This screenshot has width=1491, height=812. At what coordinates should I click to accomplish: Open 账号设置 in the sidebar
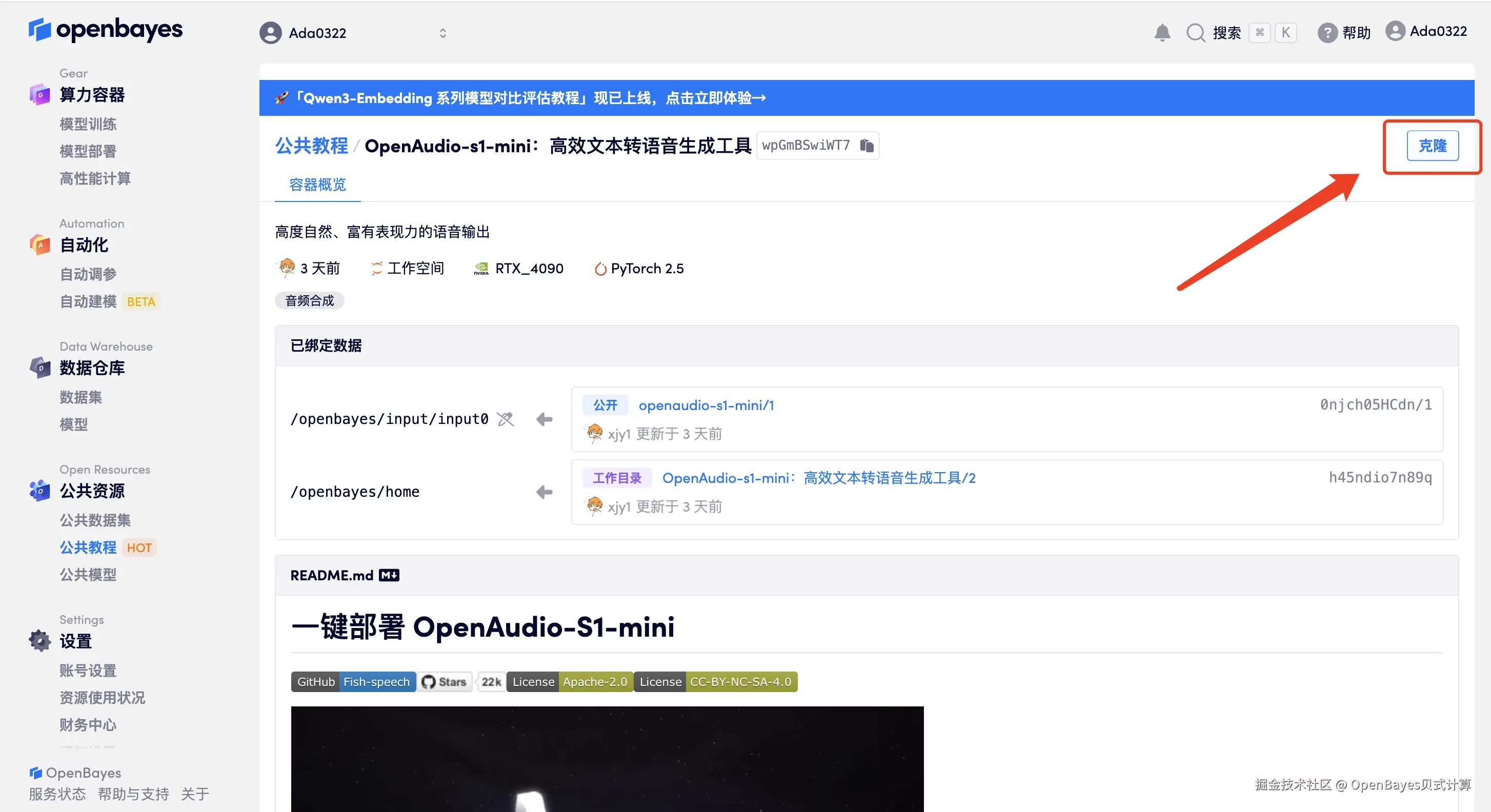tap(88, 670)
